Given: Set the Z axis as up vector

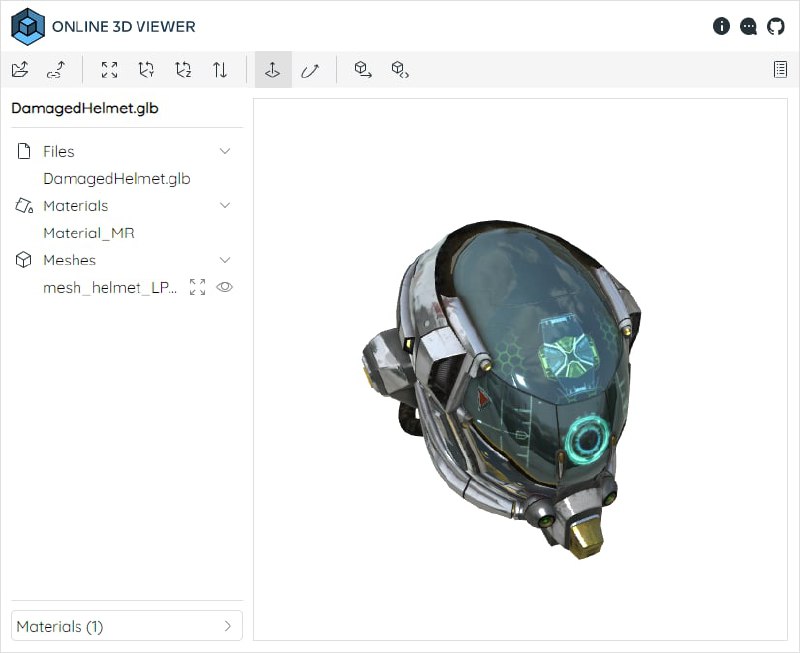Looking at the screenshot, I should pos(183,70).
